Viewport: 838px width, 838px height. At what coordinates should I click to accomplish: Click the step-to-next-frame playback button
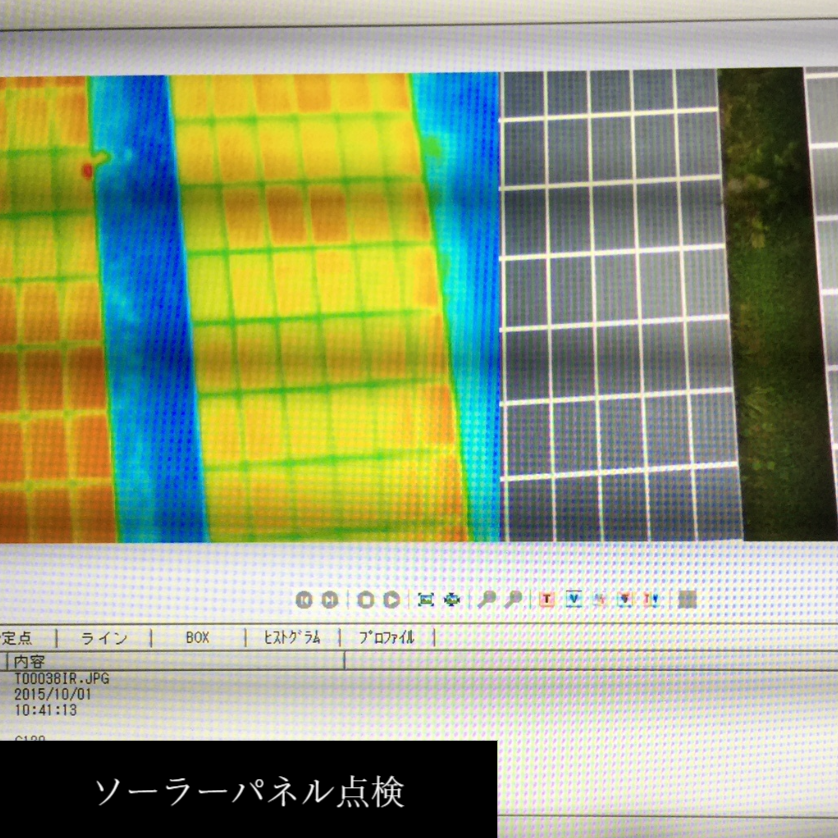click(x=329, y=599)
